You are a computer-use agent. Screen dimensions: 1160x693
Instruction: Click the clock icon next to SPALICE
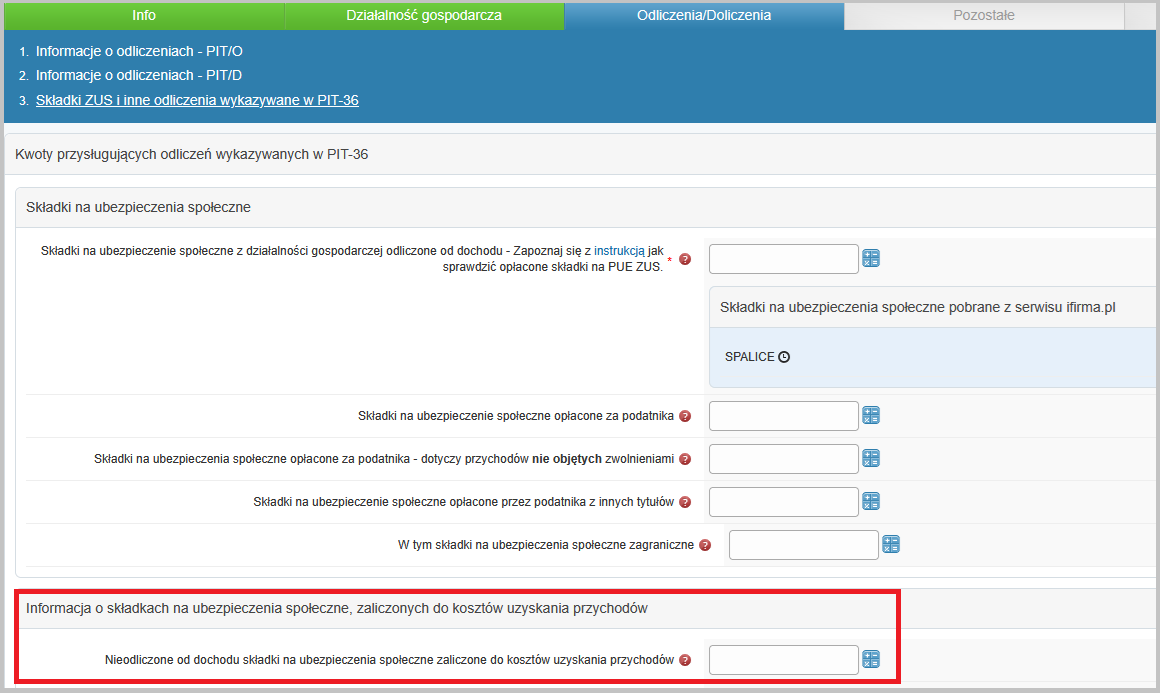(784, 357)
